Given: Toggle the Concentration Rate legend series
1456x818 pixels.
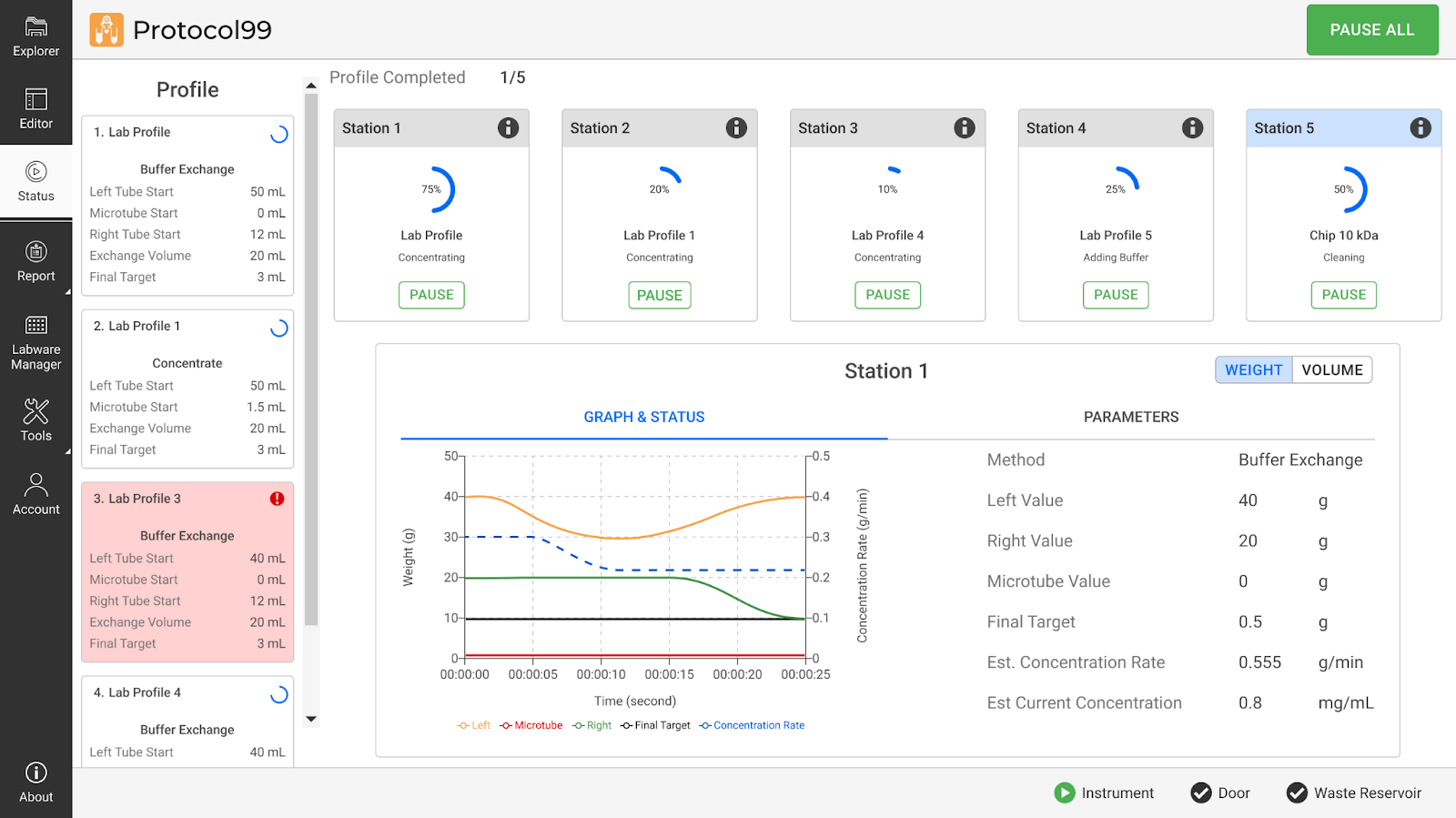Looking at the screenshot, I should 752,725.
